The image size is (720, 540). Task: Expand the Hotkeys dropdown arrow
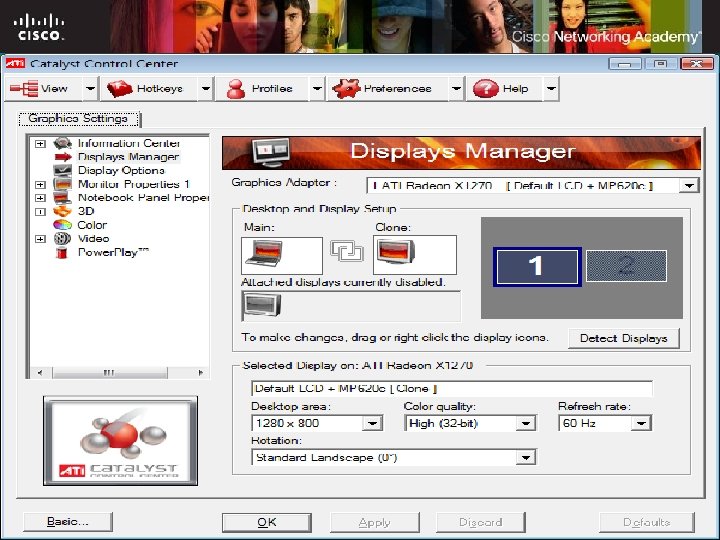pyautogui.click(x=206, y=89)
